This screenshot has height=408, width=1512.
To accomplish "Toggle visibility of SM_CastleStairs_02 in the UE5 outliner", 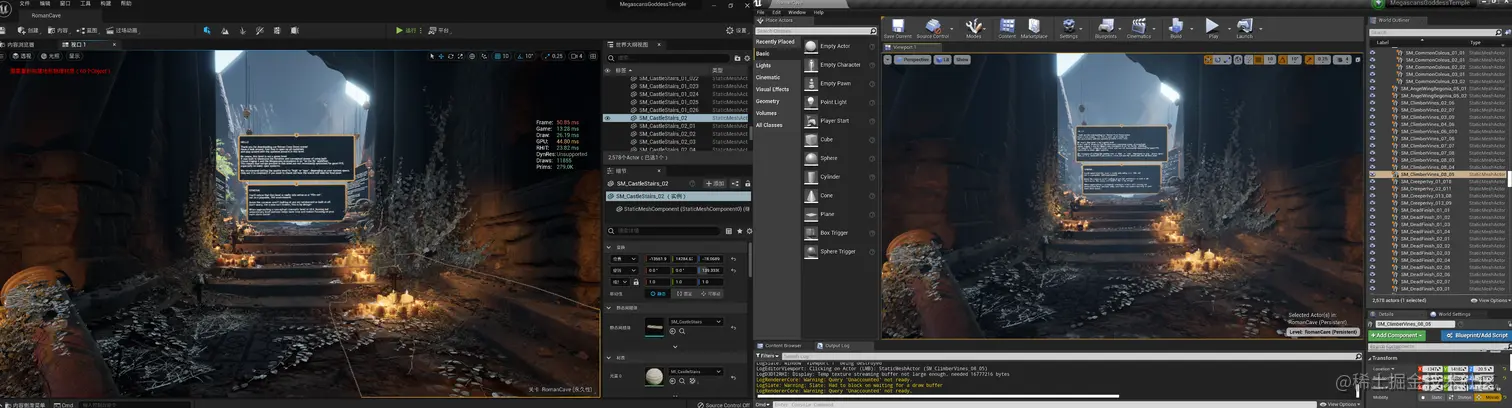I will (x=607, y=118).
